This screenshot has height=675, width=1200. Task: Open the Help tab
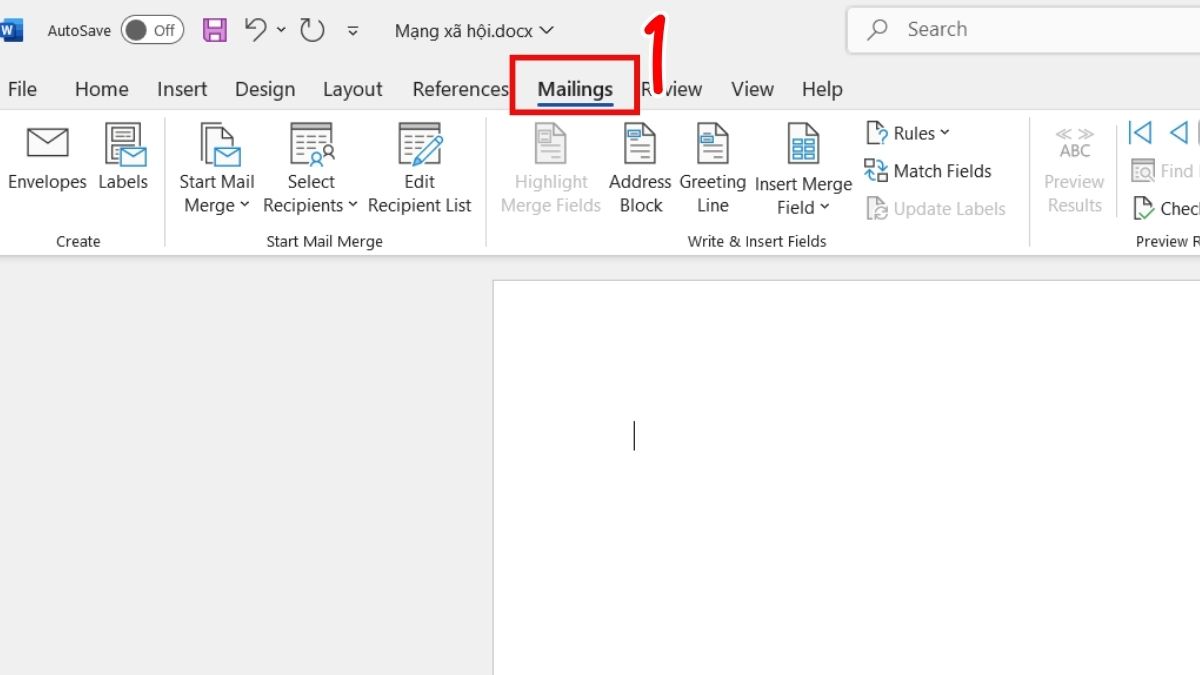coord(822,89)
